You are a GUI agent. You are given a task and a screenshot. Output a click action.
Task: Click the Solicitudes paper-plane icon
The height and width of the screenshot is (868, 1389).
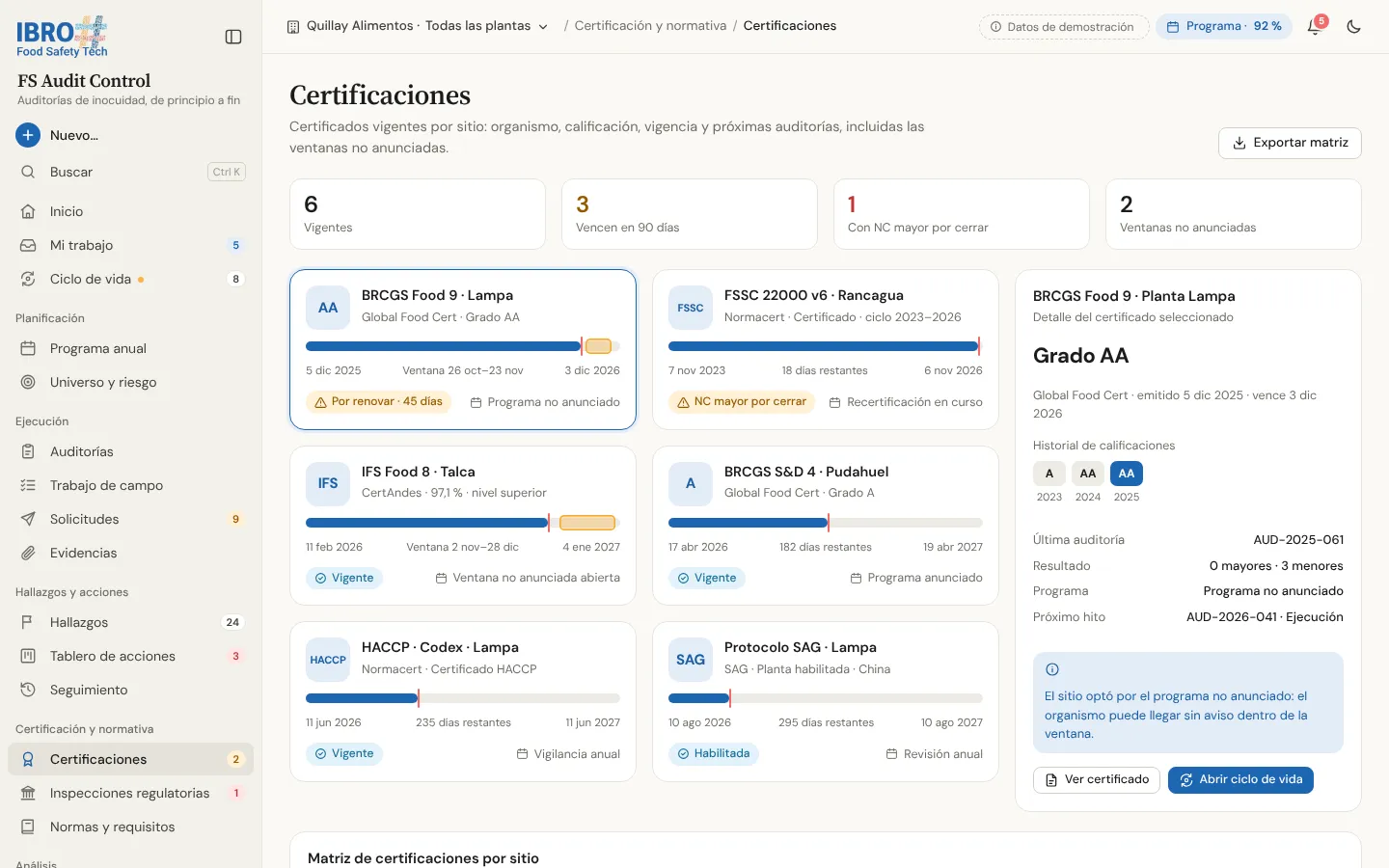coord(28,519)
